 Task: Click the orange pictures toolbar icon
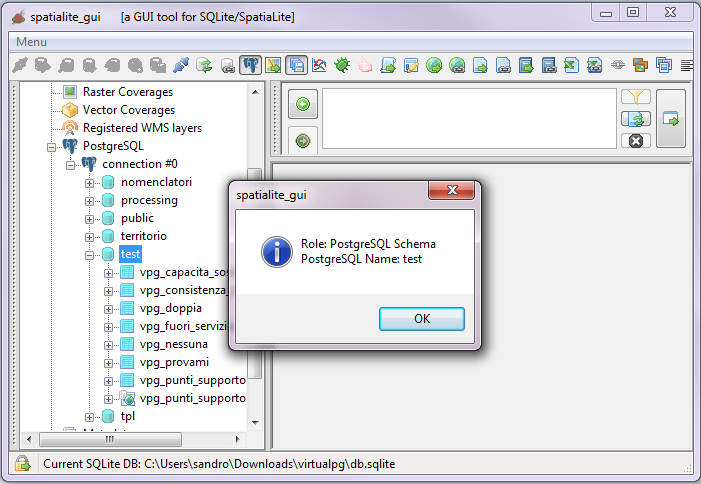tap(641, 65)
